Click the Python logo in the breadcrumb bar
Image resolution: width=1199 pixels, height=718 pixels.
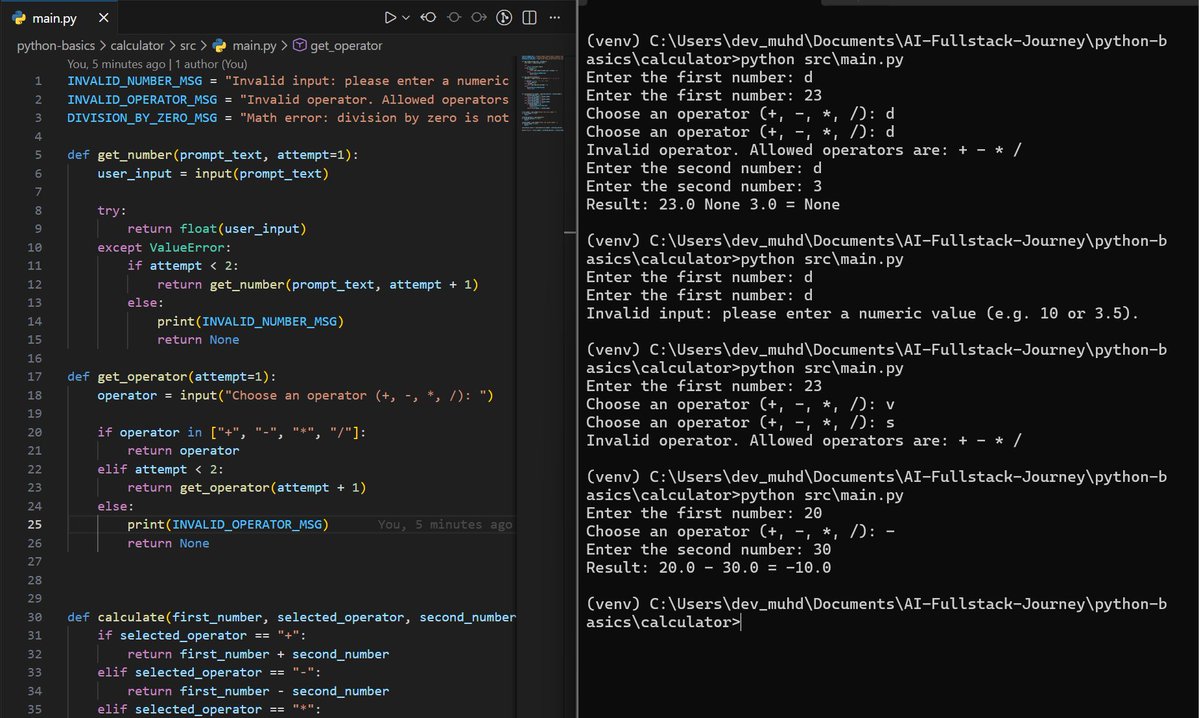(x=222, y=45)
